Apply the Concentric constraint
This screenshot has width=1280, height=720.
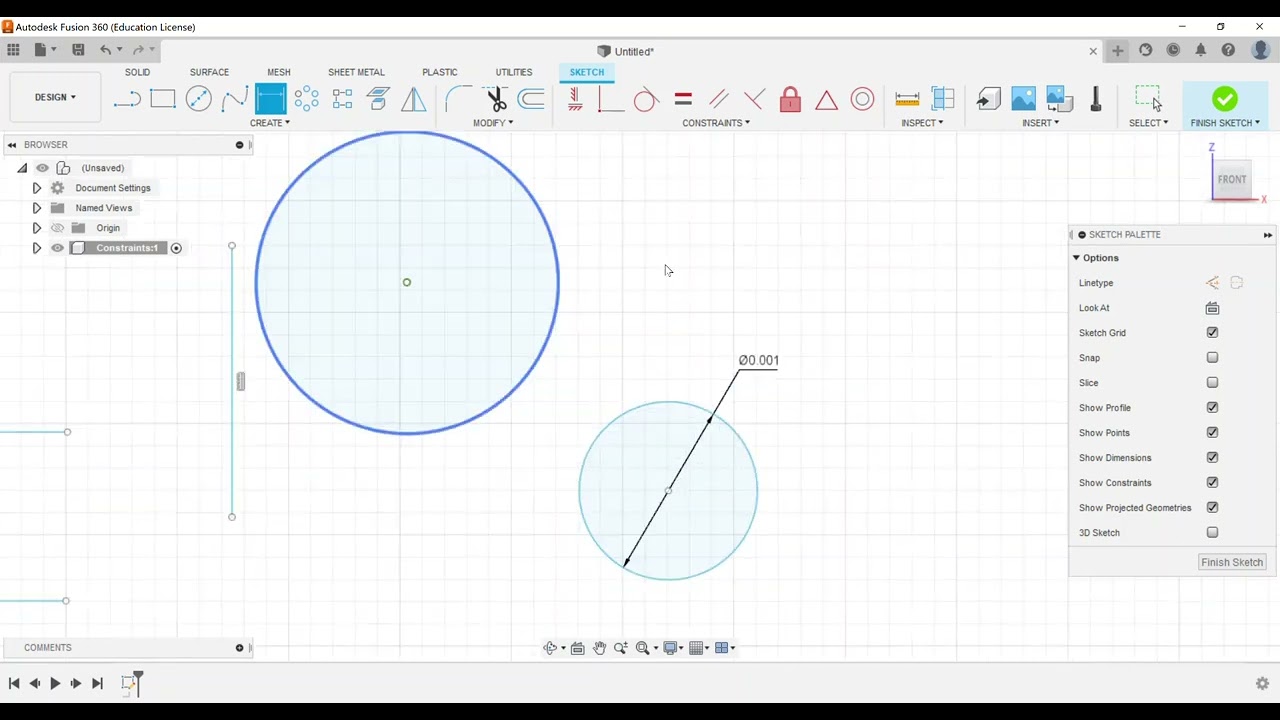point(862,99)
